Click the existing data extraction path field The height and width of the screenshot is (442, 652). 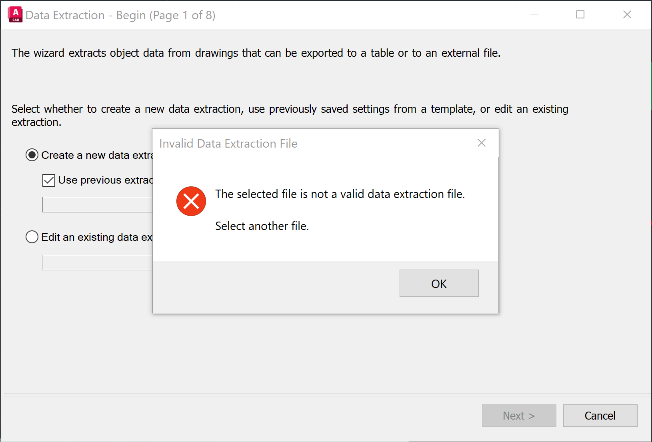coord(96,262)
